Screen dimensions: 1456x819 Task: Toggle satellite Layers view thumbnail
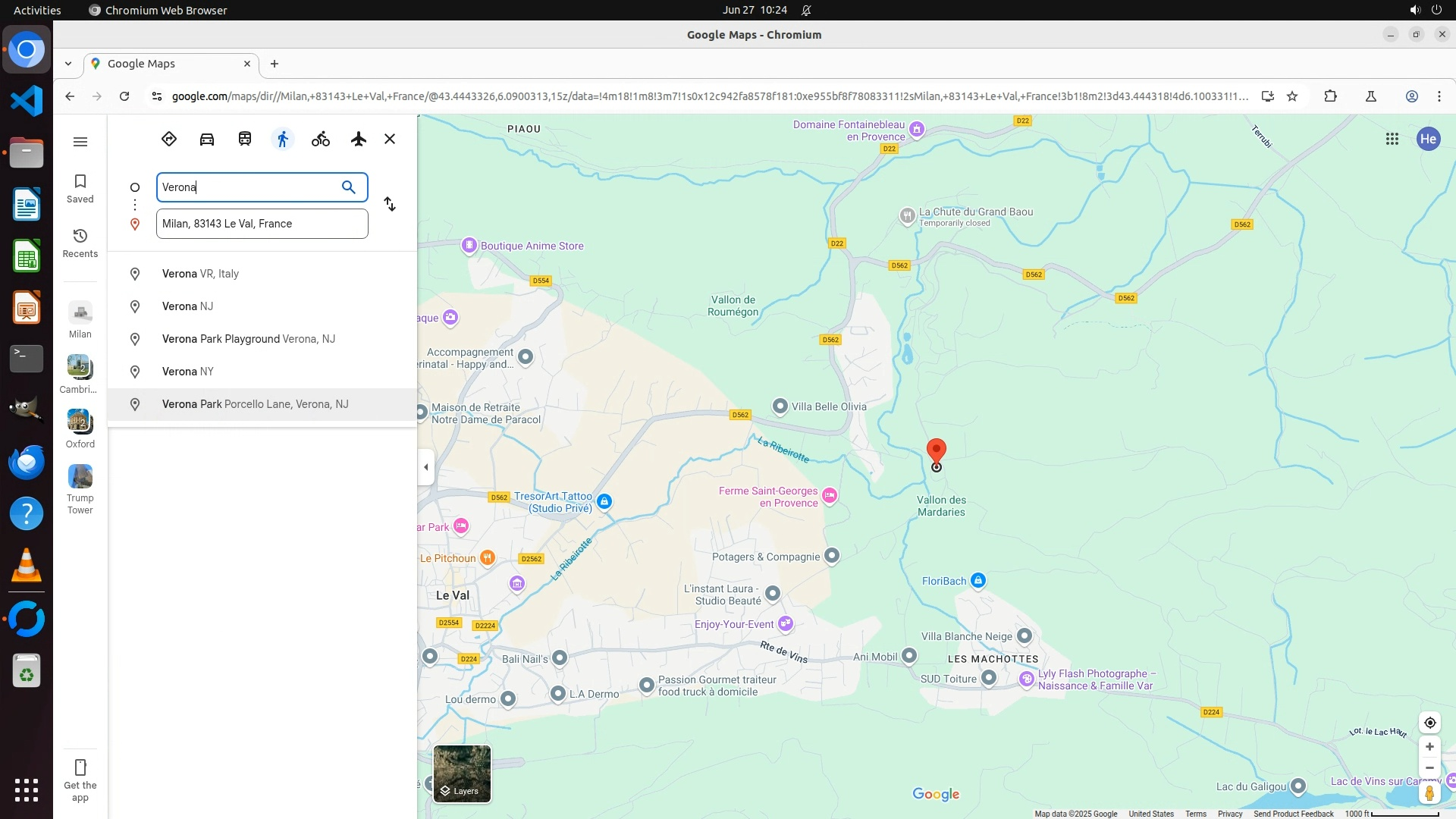[462, 773]
